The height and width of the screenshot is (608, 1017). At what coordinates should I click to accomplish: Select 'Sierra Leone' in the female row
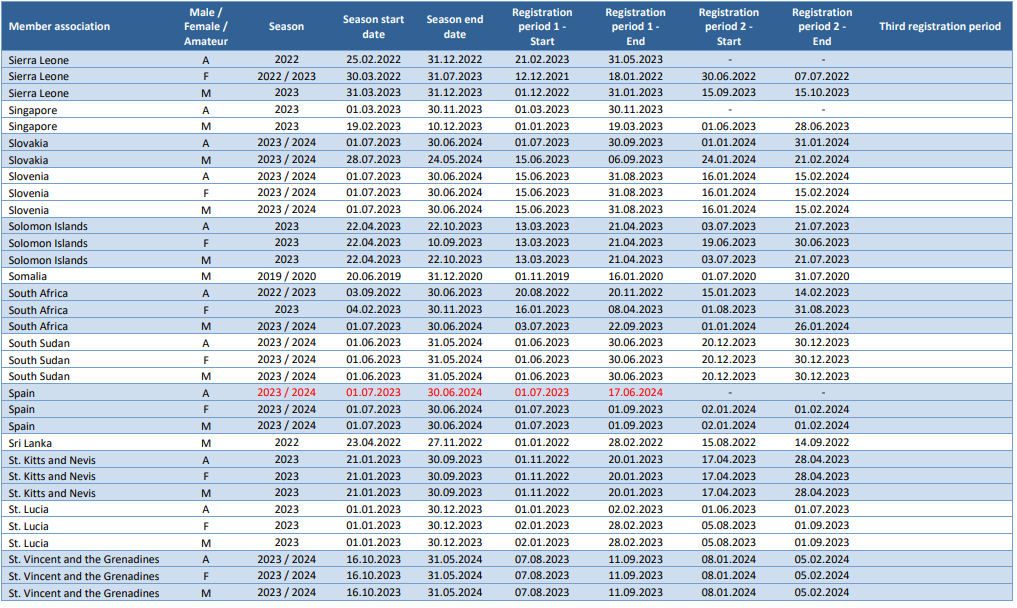38,77
